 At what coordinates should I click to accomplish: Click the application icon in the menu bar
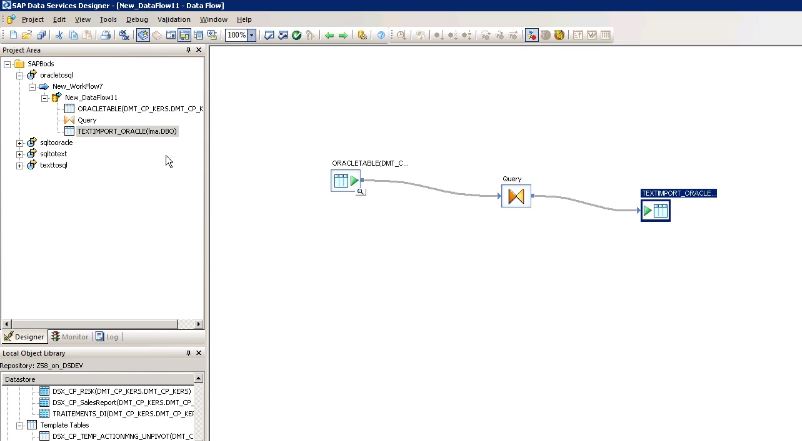11,19
